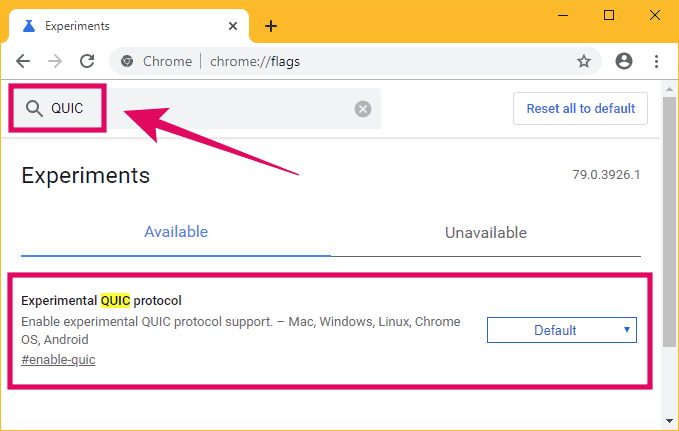Screen dimensions: 679x431
Task: Select the Available tab
Action: (176, 232)
